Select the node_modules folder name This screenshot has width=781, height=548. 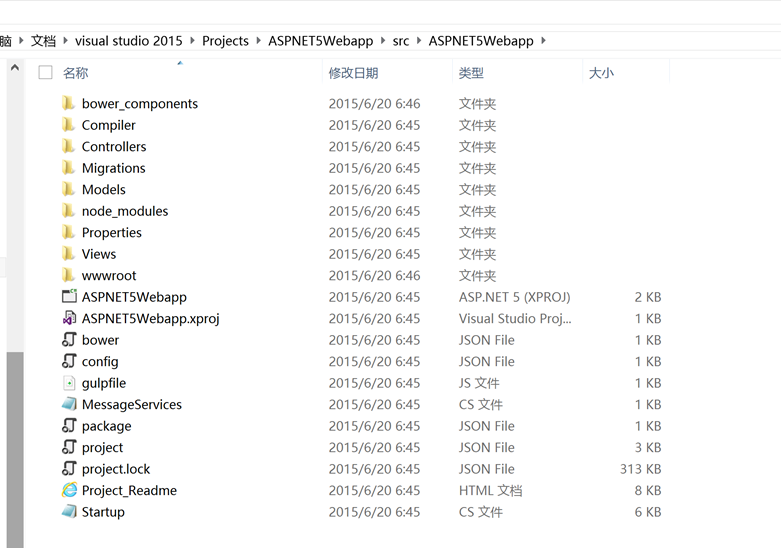[125, 211]
